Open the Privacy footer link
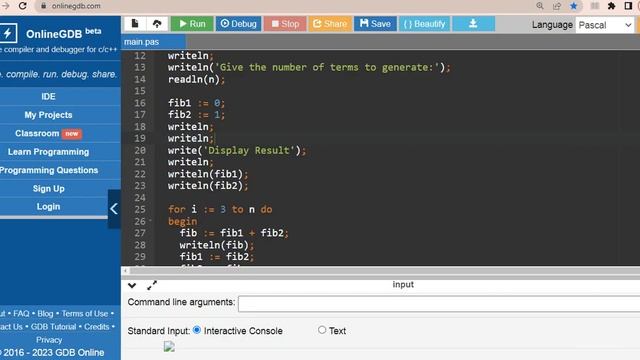640x360 pixels. [49, 340]
